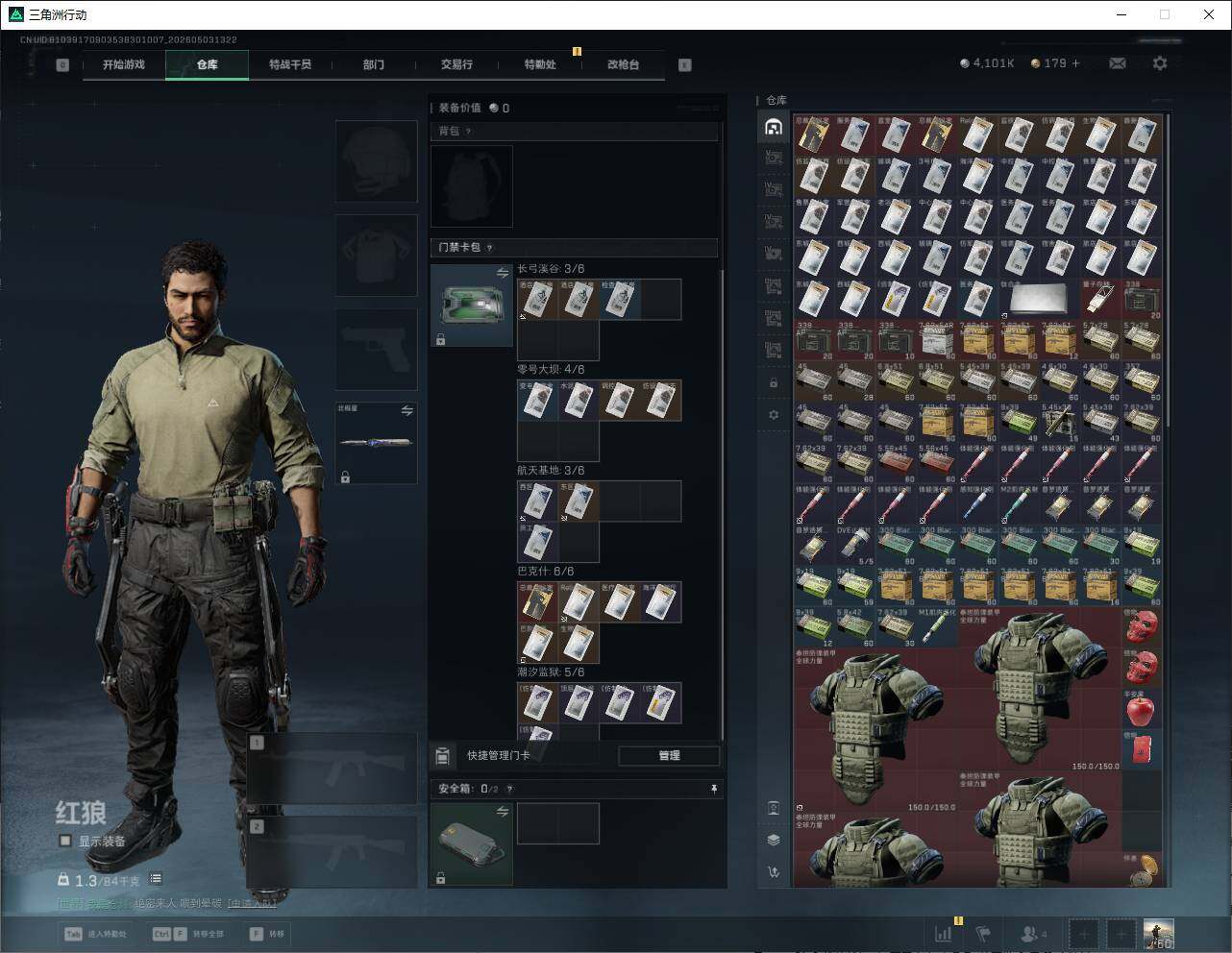1232x953 pixels.
Task: Click the help icon beside 门禁卡包
Action: pyautogui.click(x=490, y=248)
